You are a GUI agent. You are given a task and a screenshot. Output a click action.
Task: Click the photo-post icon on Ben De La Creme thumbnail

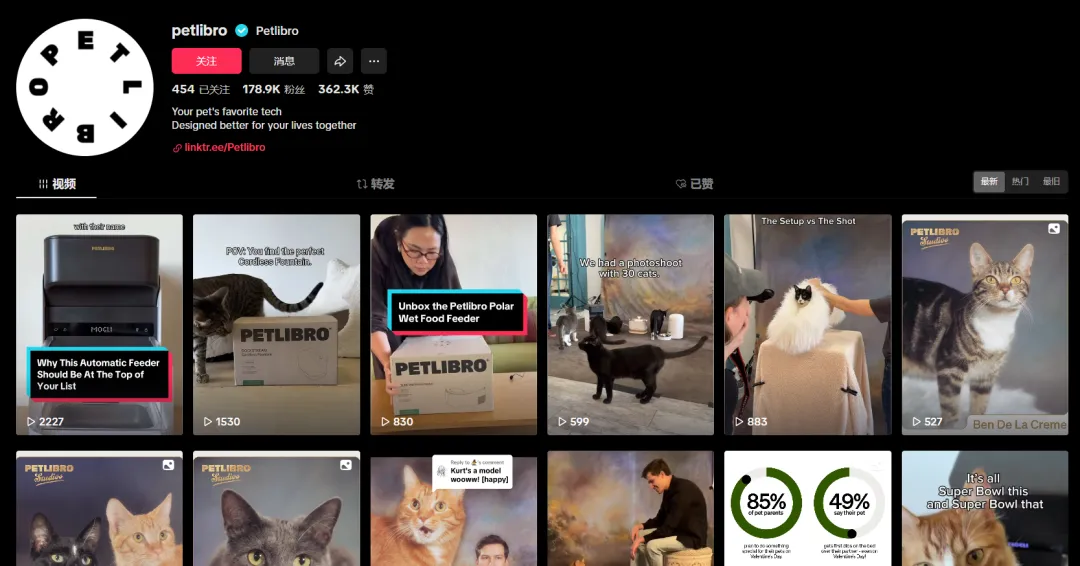click(x=1054, y=229)
